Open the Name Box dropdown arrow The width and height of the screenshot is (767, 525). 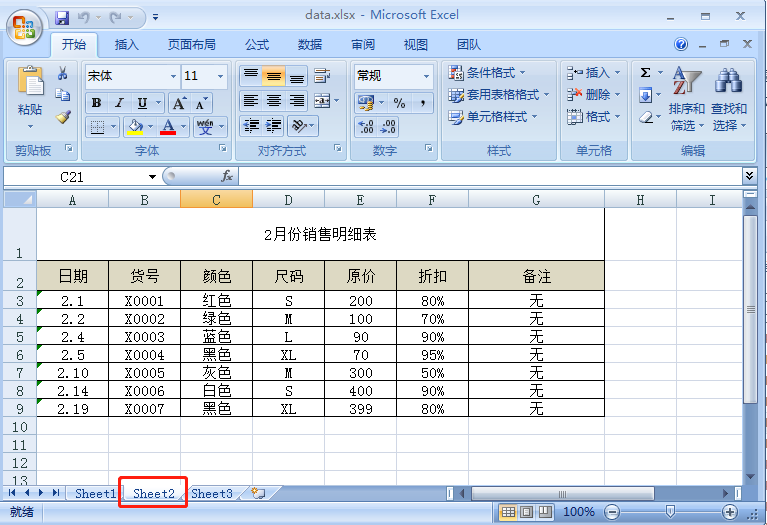[x=153, y=177]
